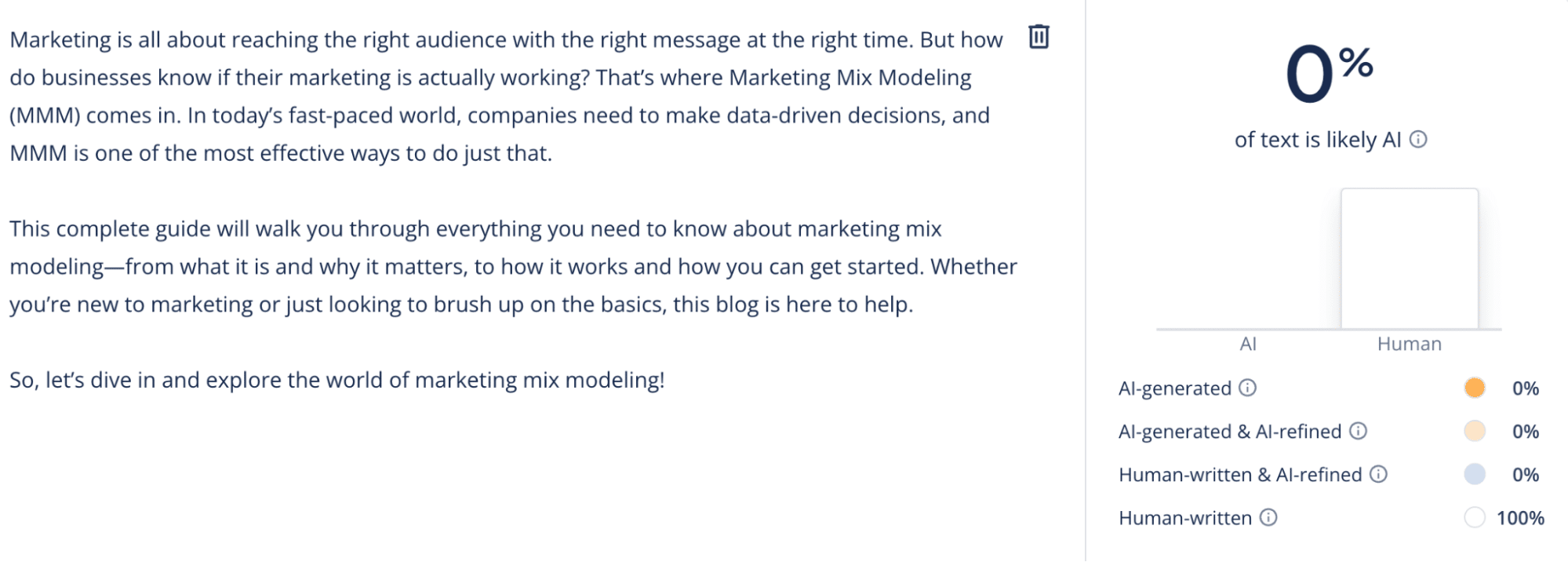Select the orange AI-generated color dot
Viewport: 1568px width, 562px height.
1475,388
